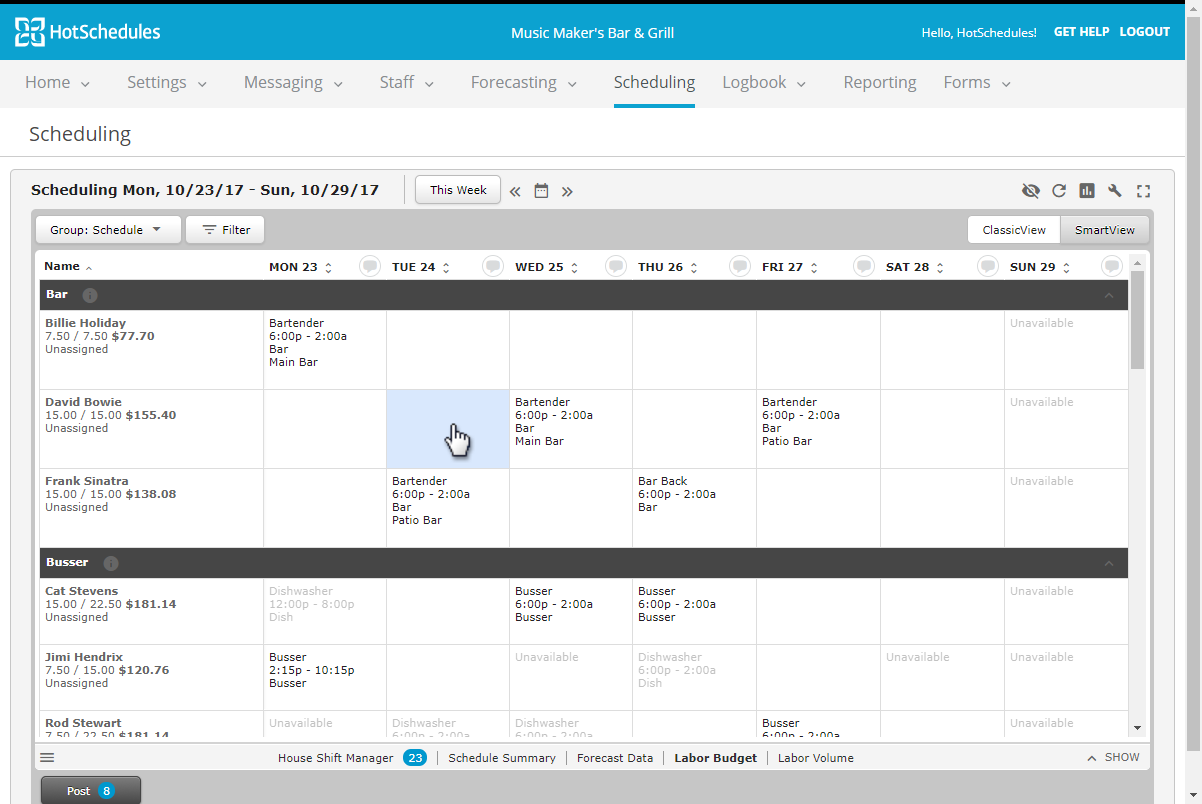Open the bar chart stats icon

coord(1087,191)
